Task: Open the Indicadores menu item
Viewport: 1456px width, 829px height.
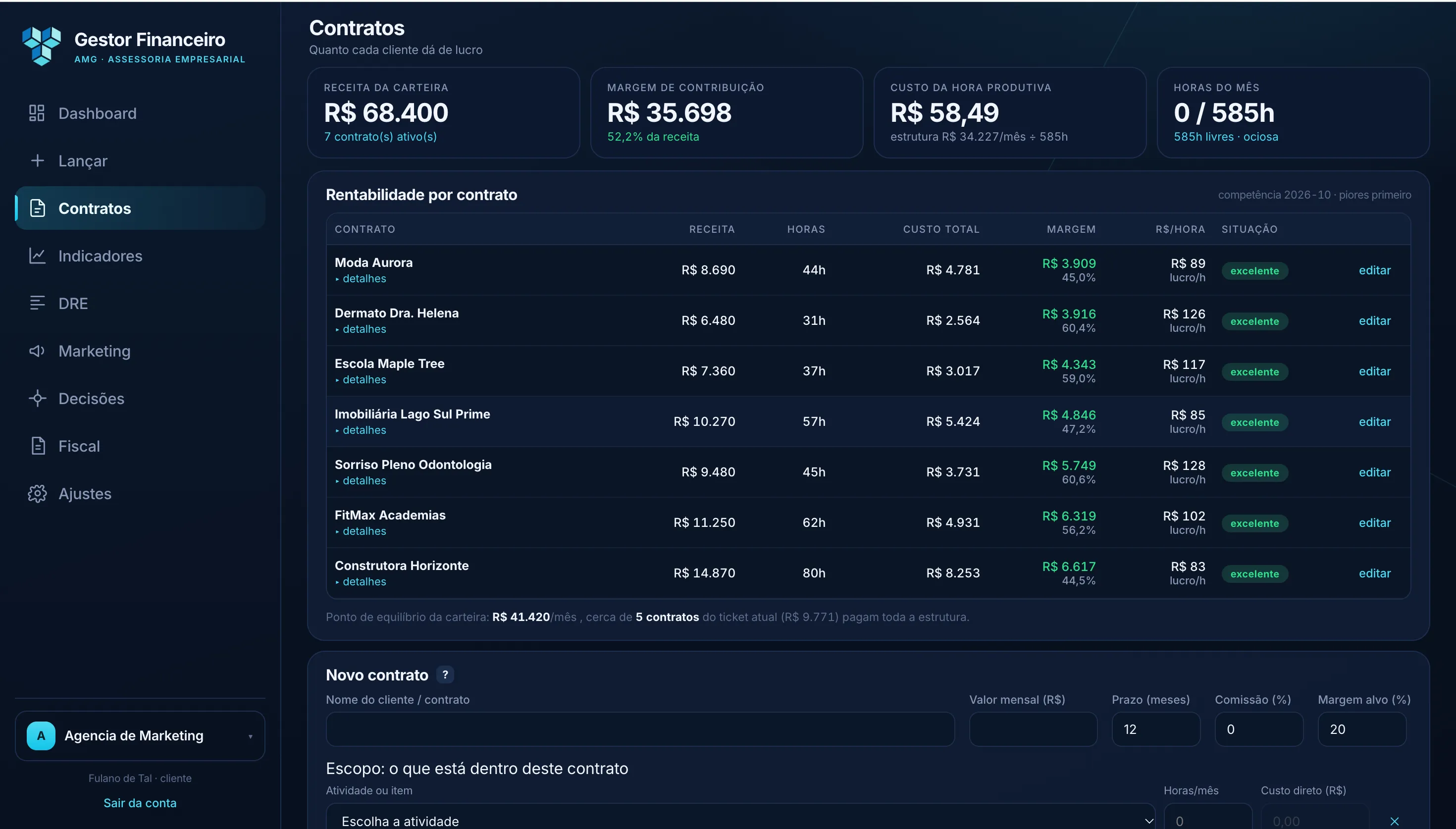Action: click(x=140, y=256)
